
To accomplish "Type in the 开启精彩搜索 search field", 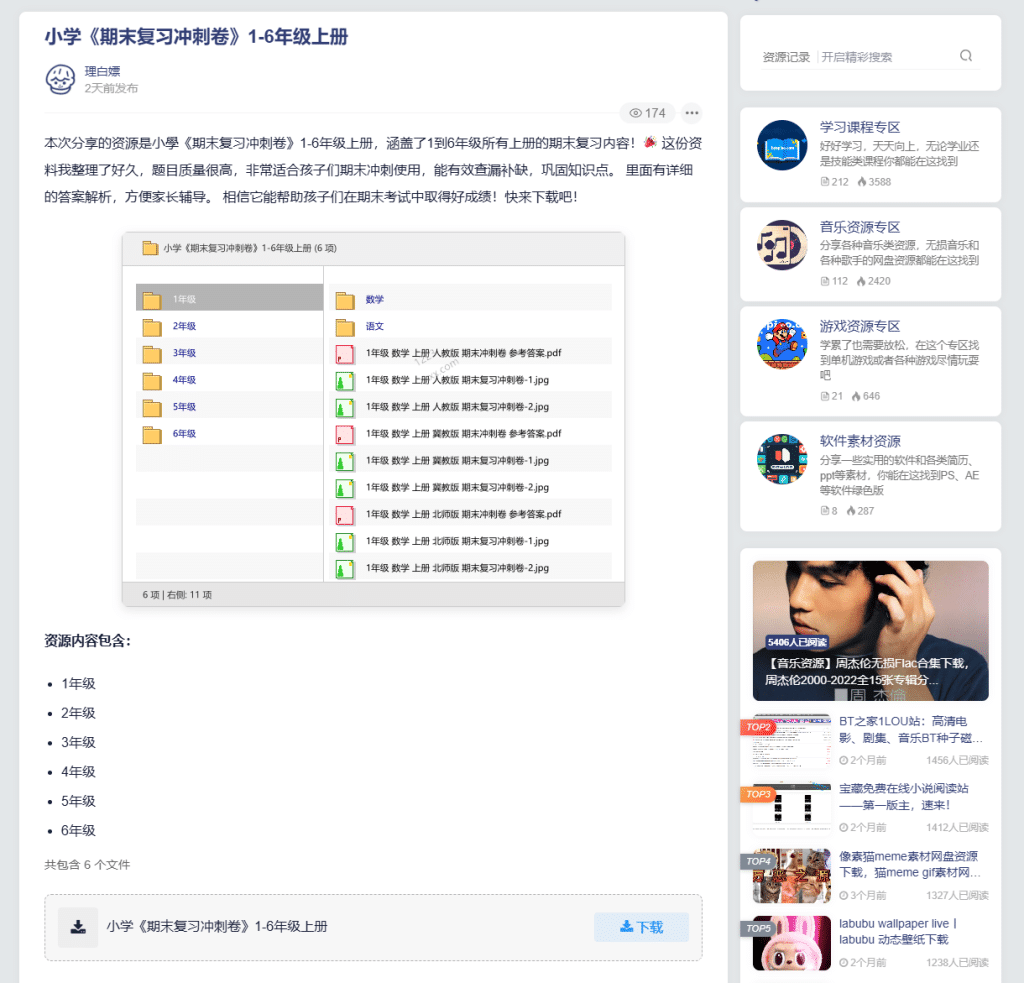I will [x=885, y=57].
